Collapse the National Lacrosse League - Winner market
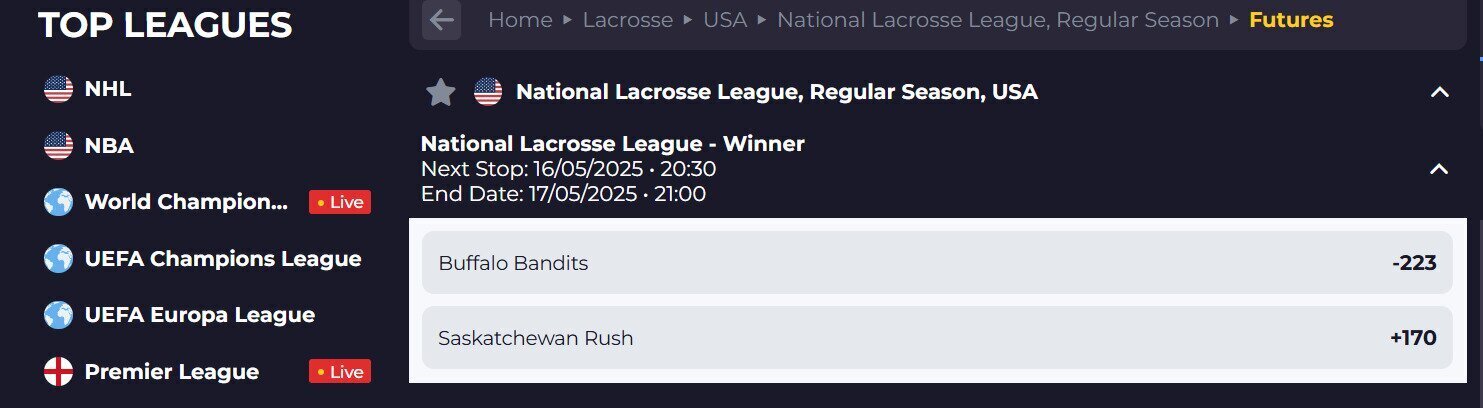 pyautogui.click(x=1439, y=169)
